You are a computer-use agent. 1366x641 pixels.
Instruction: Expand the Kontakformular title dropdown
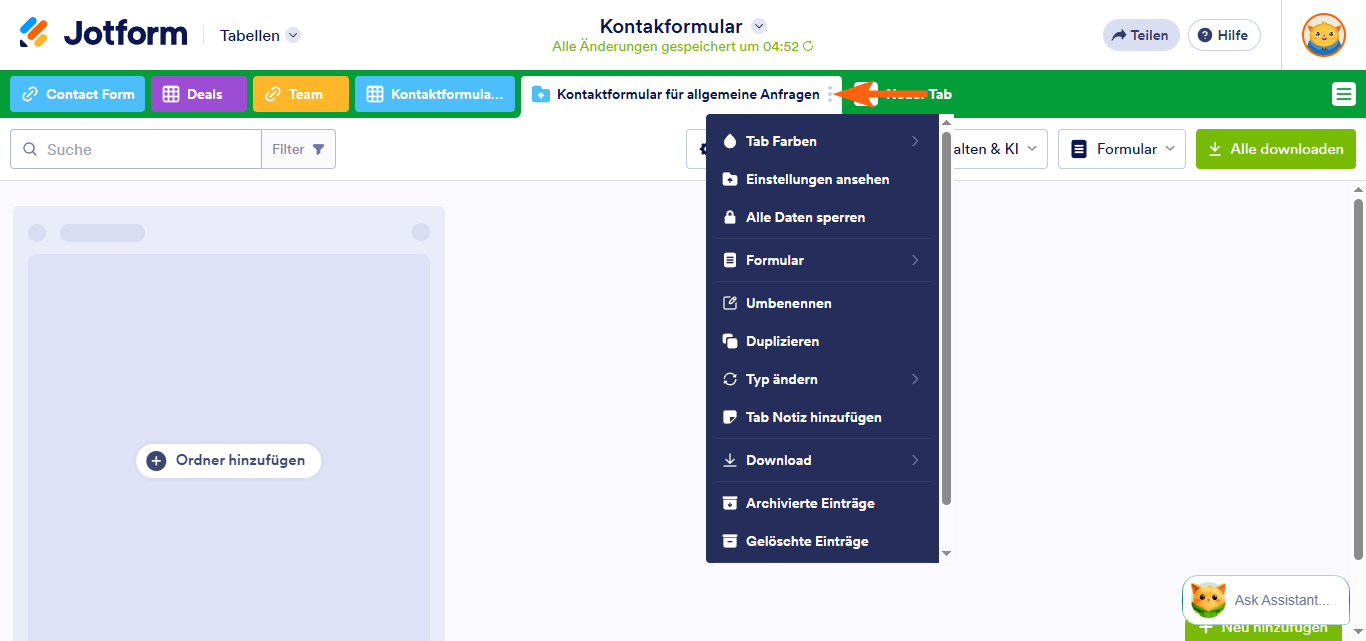[759, 27]
